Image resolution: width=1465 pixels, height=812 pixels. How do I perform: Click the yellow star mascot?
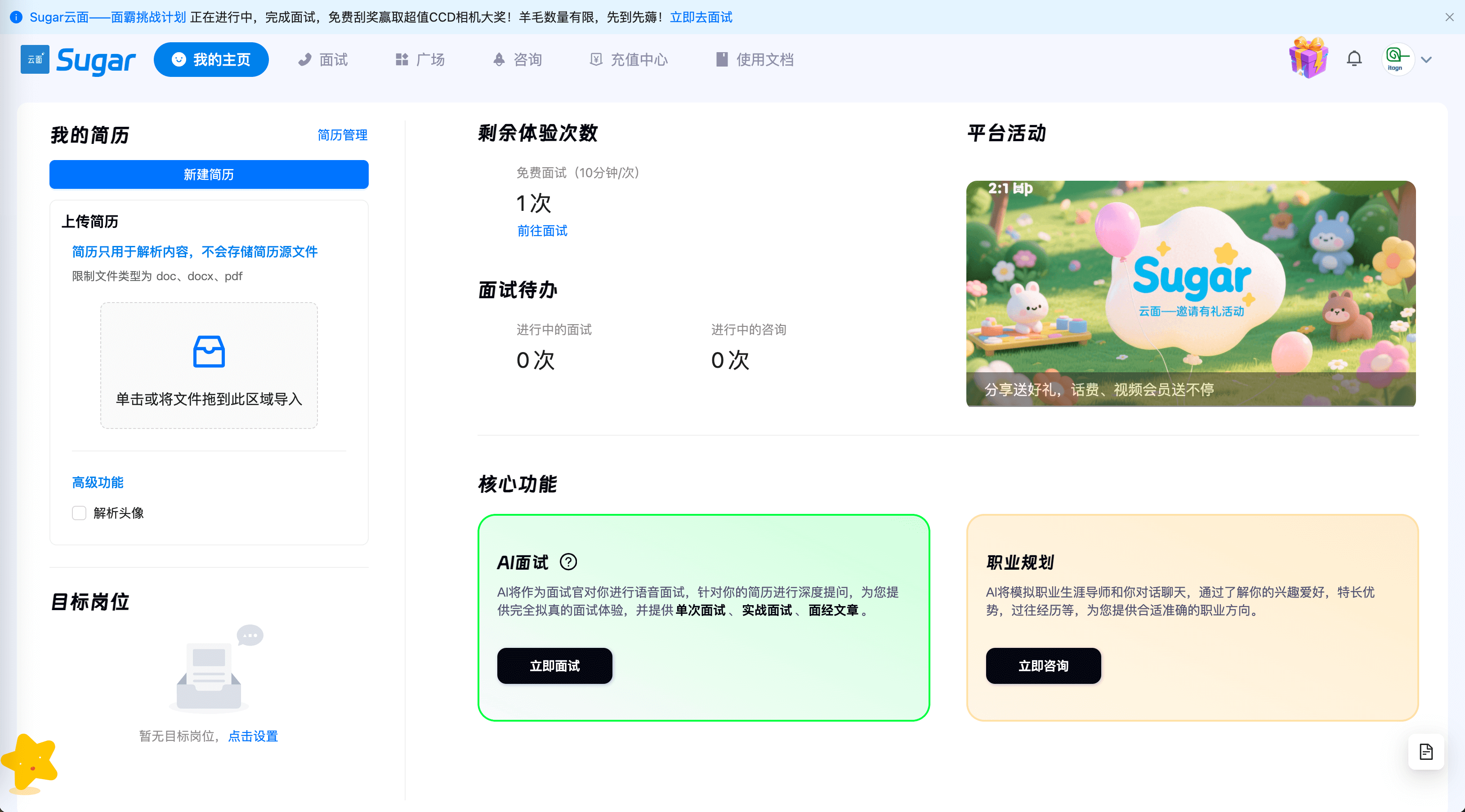point(30,763)
